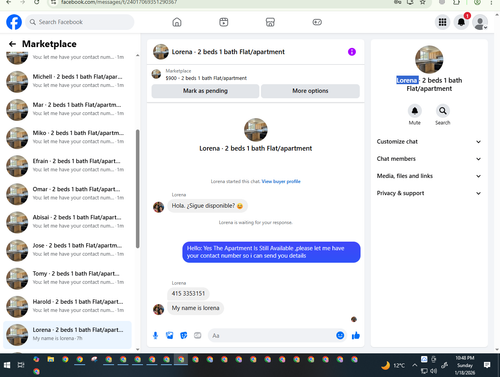Screen dimensions: 500x377
Task: Search in conversation magnifier icon
Action: pyautogui.click(x=443, y=111)
